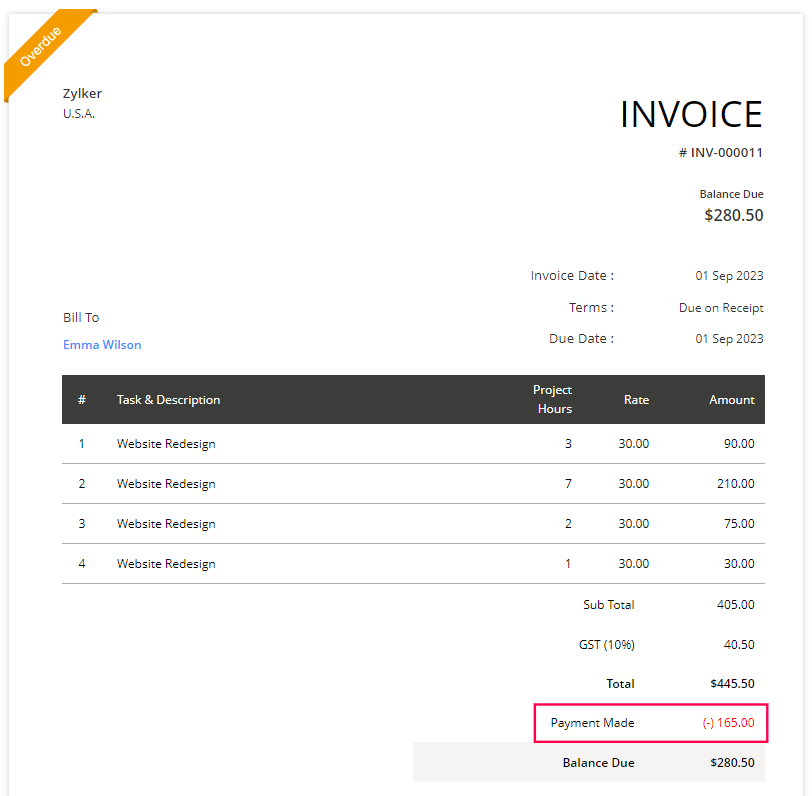
Task: Select the Rate column header
Action: click(x=636, y=399)
